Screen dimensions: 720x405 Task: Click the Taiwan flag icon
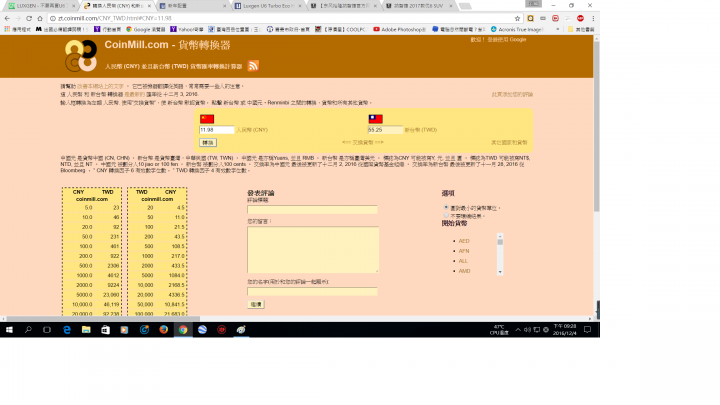(375, 119)
